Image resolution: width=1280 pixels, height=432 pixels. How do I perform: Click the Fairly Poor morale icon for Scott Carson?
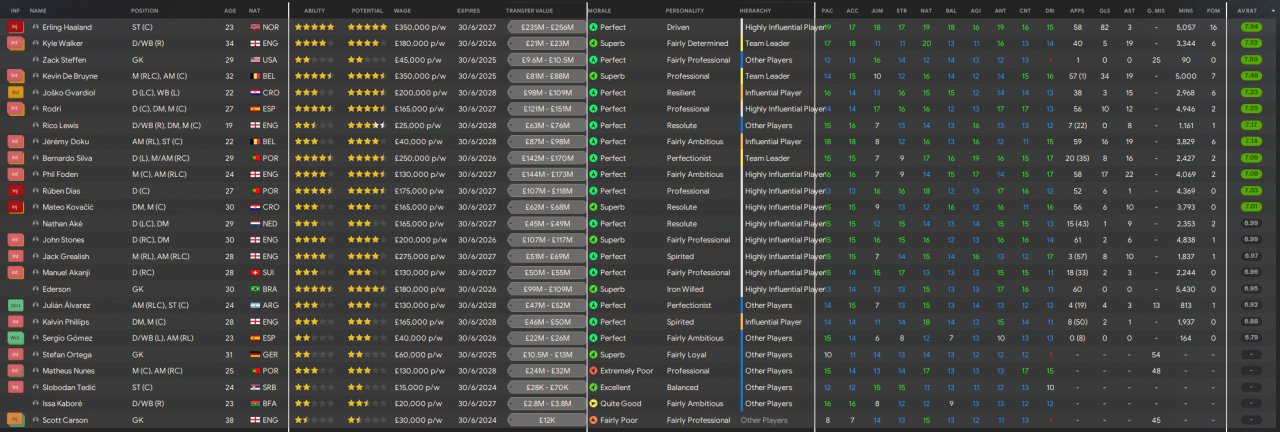(x=593, y=420)
